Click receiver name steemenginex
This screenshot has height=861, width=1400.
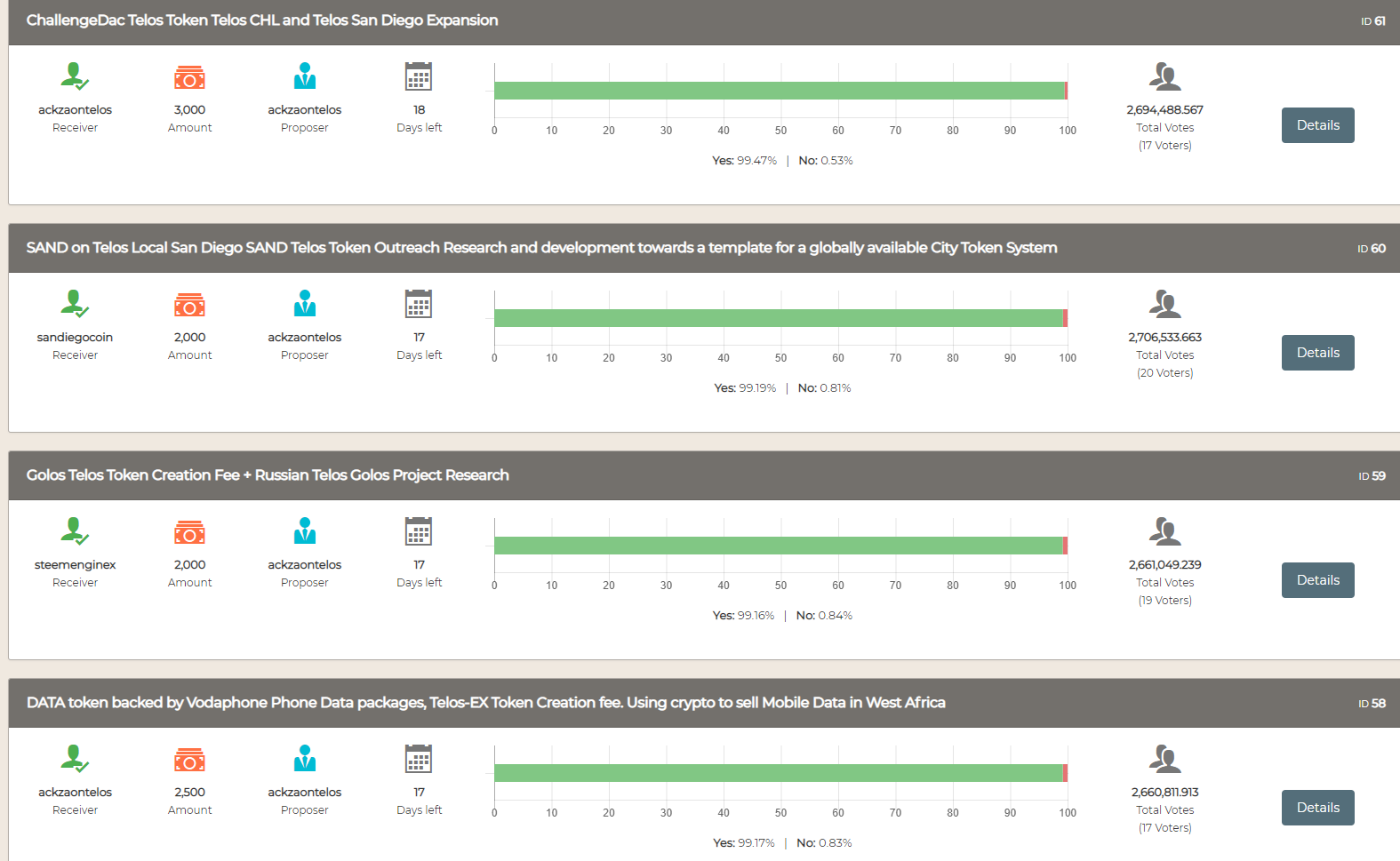[75, 565]
